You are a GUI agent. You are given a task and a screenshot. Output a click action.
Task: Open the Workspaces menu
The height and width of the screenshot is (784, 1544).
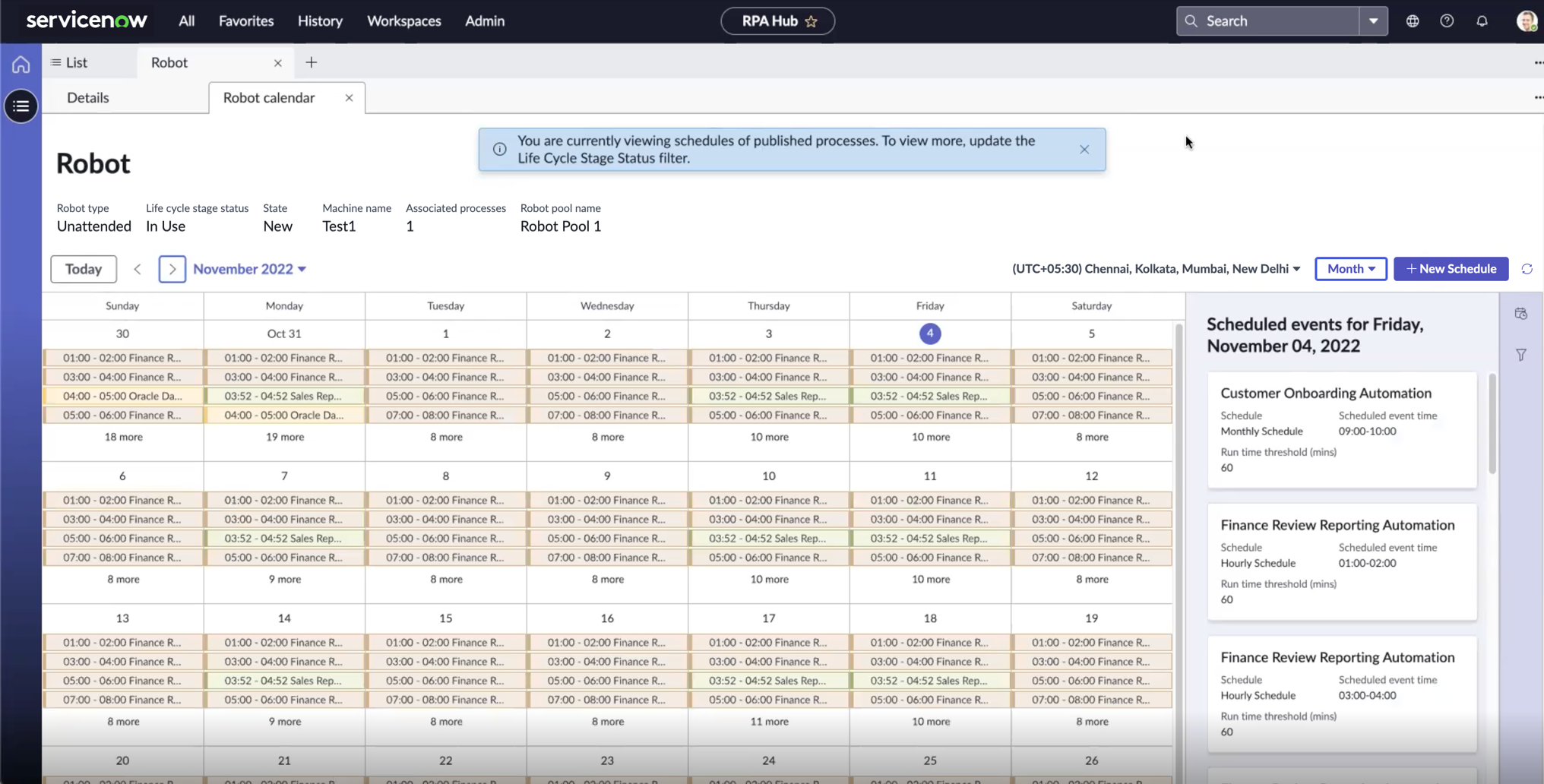(x=404, y=21)
